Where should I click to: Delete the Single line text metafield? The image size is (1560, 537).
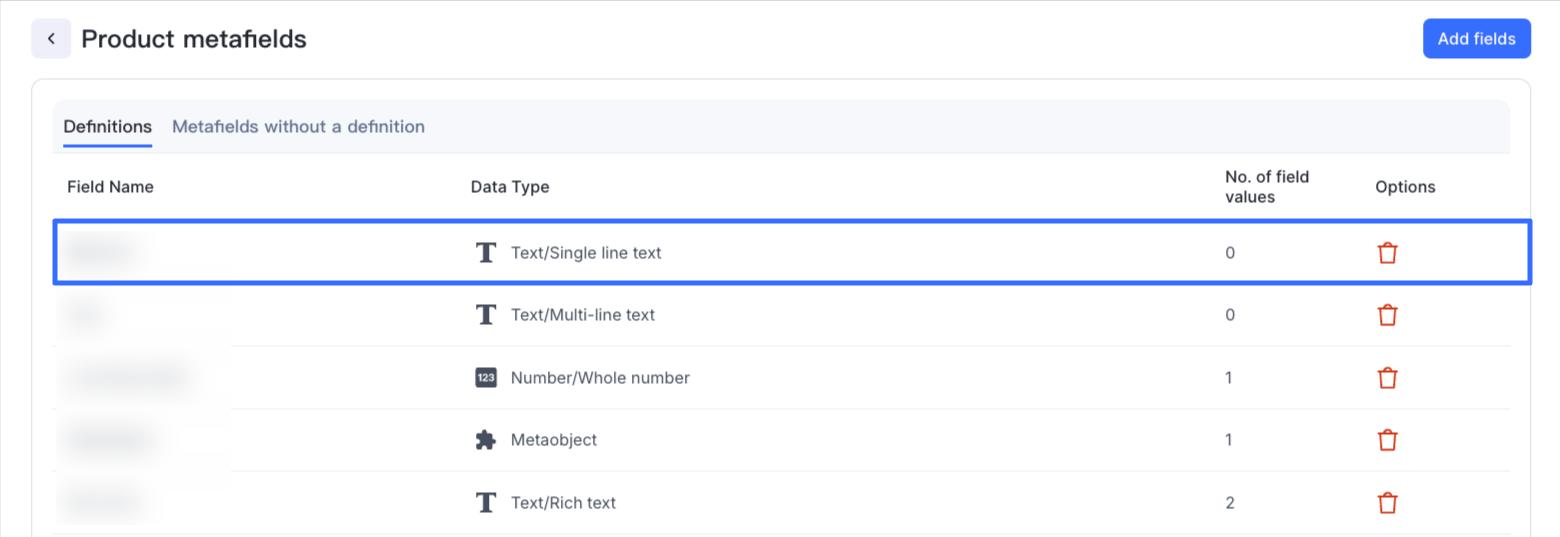click(x=1387, y=253)
